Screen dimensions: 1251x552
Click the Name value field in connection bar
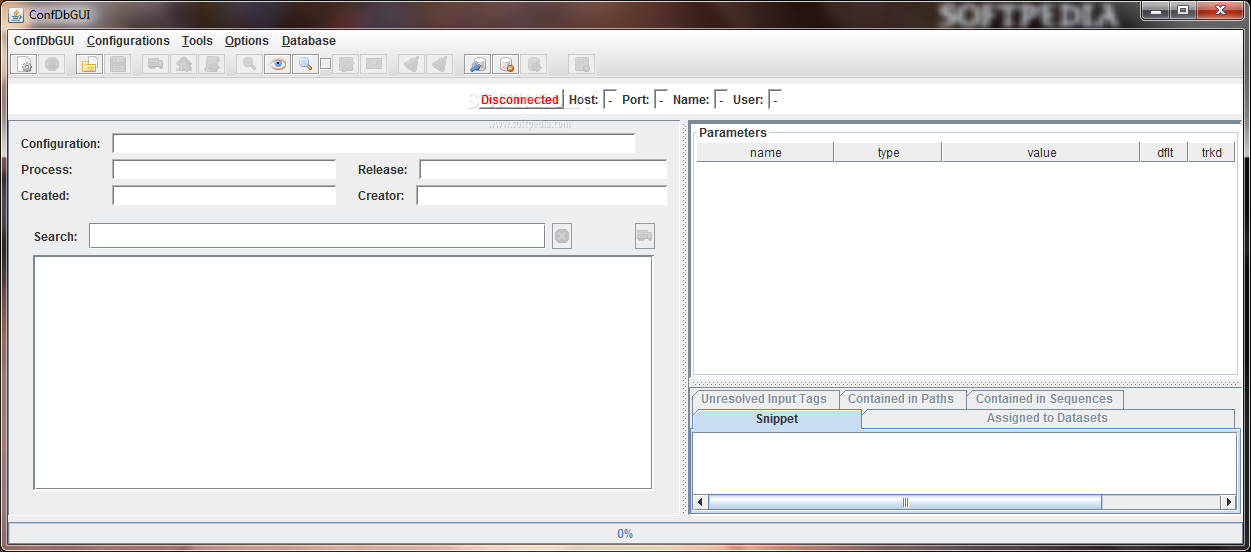click(721, 100)
